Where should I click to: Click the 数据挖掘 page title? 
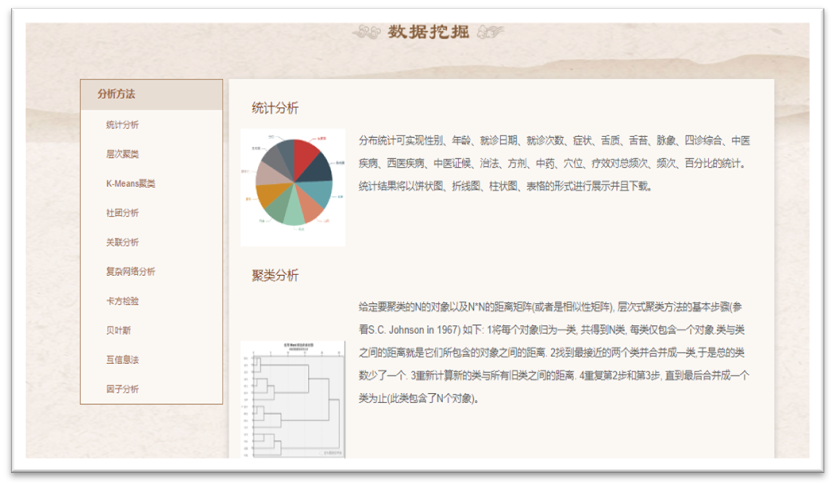[428, 32]
